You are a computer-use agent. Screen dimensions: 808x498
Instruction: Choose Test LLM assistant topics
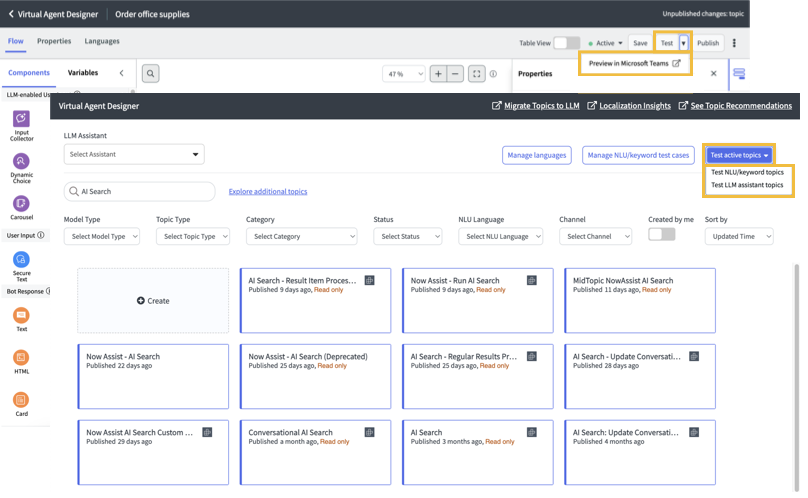tap(747, 185)
